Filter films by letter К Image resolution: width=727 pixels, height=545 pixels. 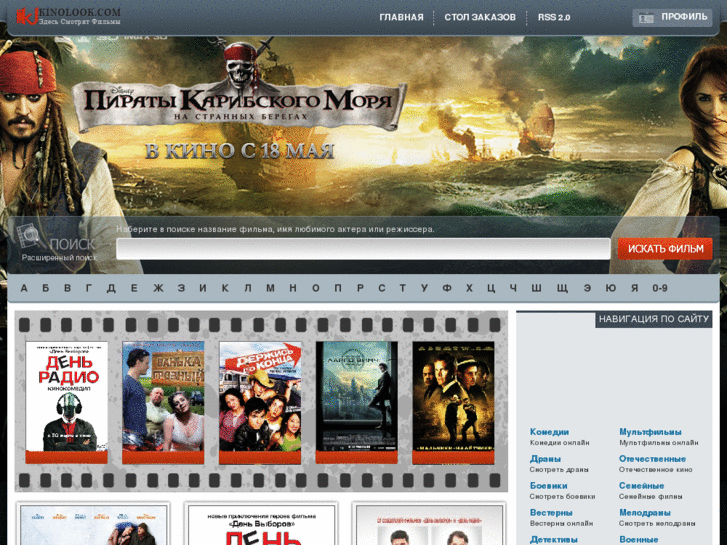point(225,289)
